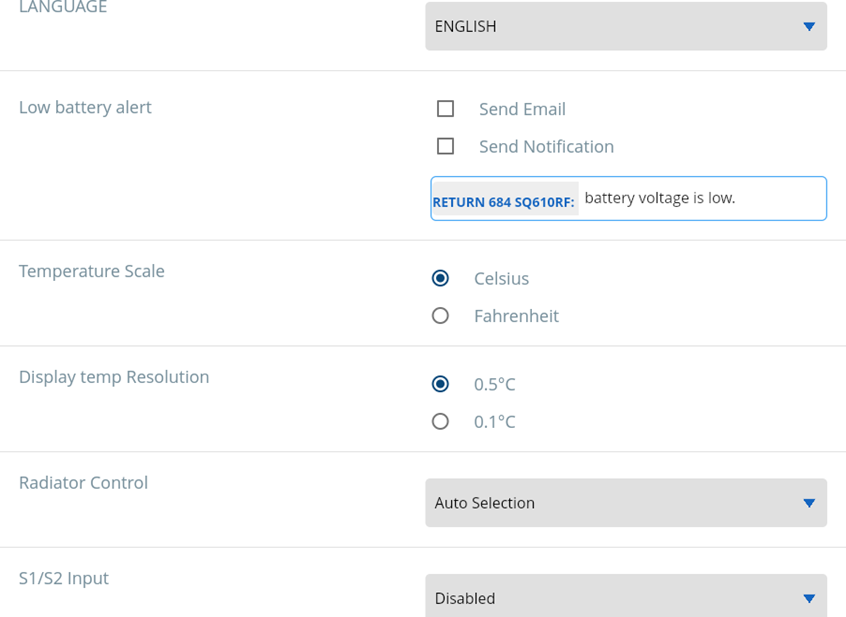Click the 'Send Notification' label text
This screenshot has width=846, height=617.
[546, 147]
